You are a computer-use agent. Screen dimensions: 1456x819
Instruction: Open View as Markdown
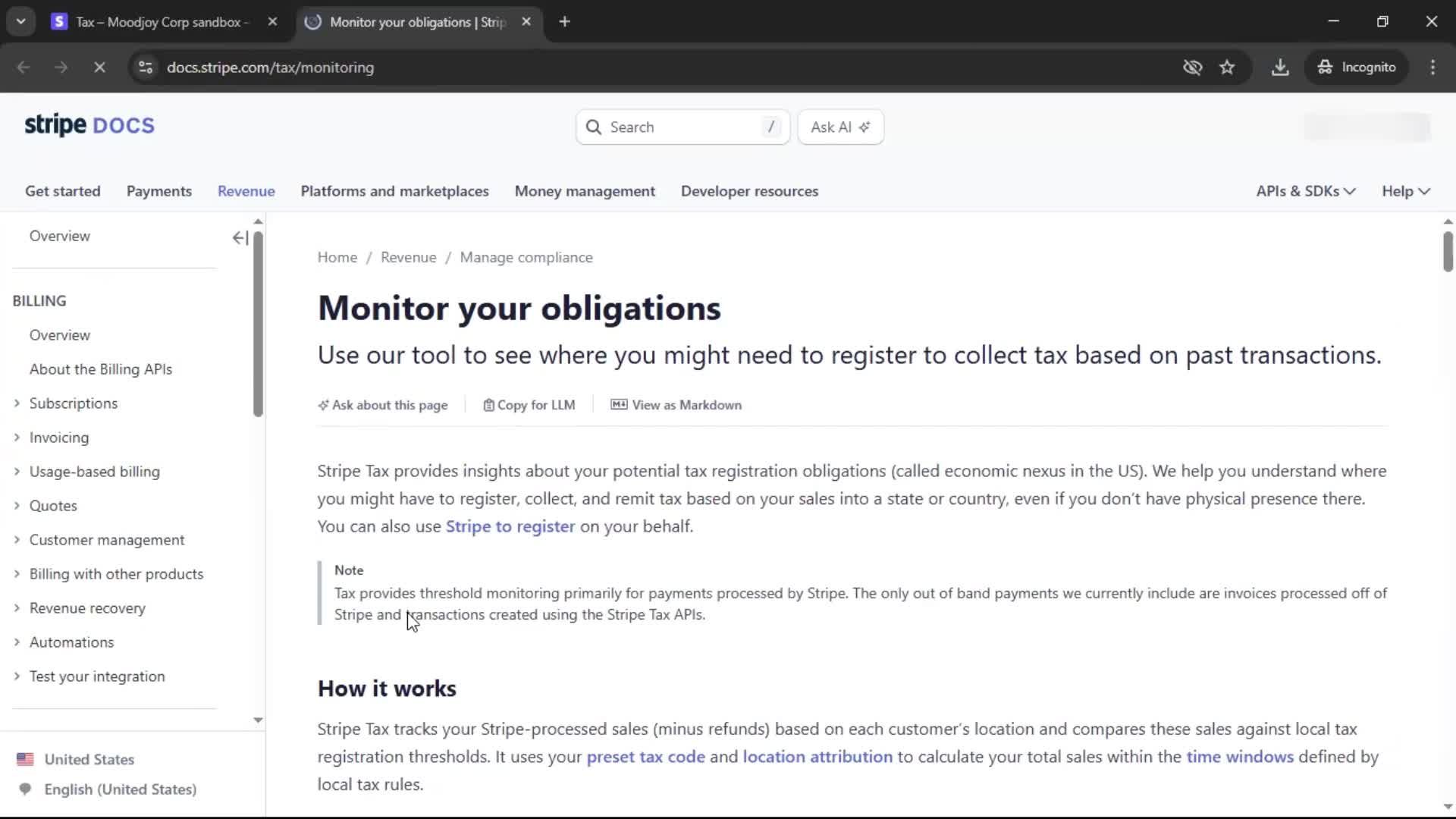(676, 405)
